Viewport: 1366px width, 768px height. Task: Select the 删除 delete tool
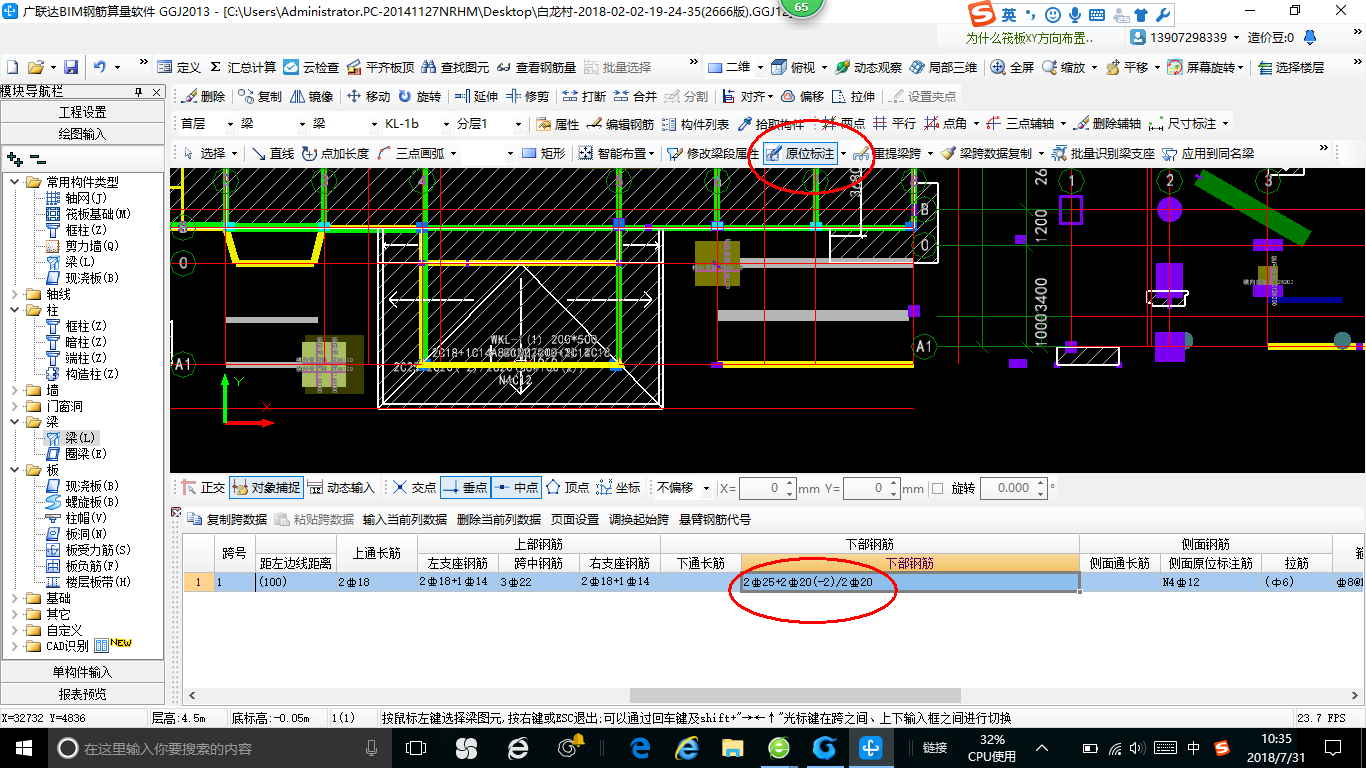[204, 96]
